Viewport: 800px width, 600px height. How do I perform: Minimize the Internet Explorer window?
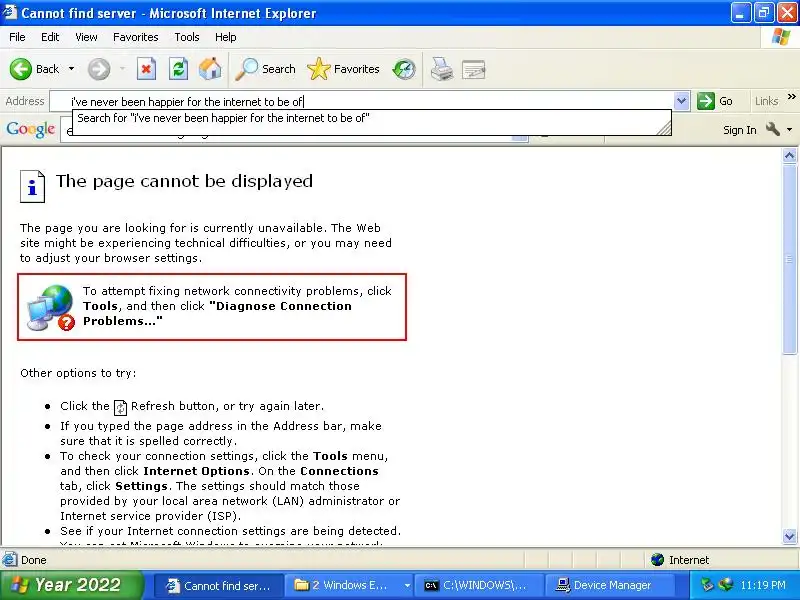coord(740,13)
